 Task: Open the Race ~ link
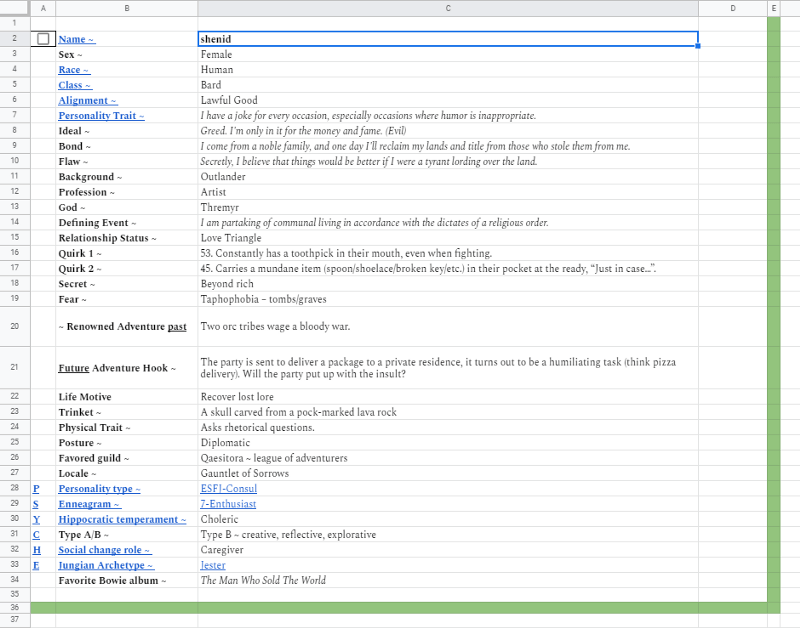tap(73, 70)
